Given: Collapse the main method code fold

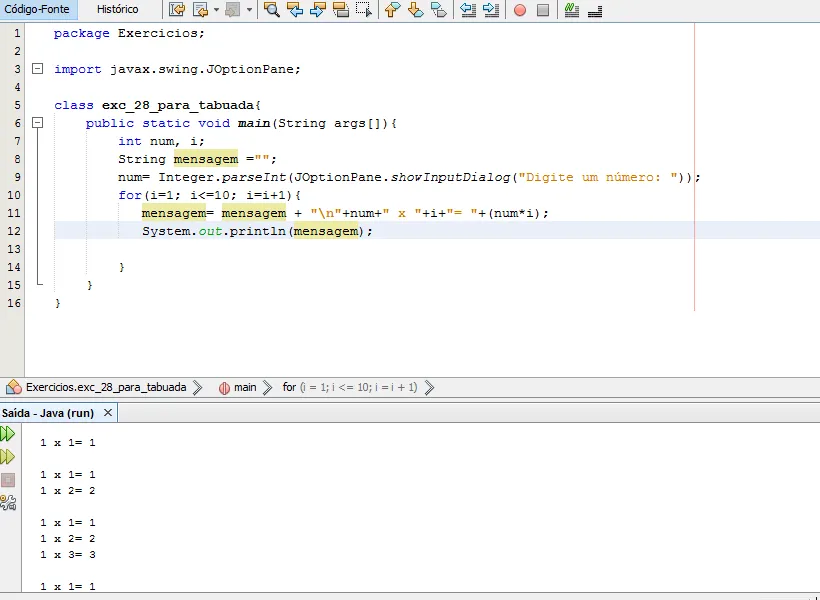Looking at the screenshot, I should (x=37, y=123).
